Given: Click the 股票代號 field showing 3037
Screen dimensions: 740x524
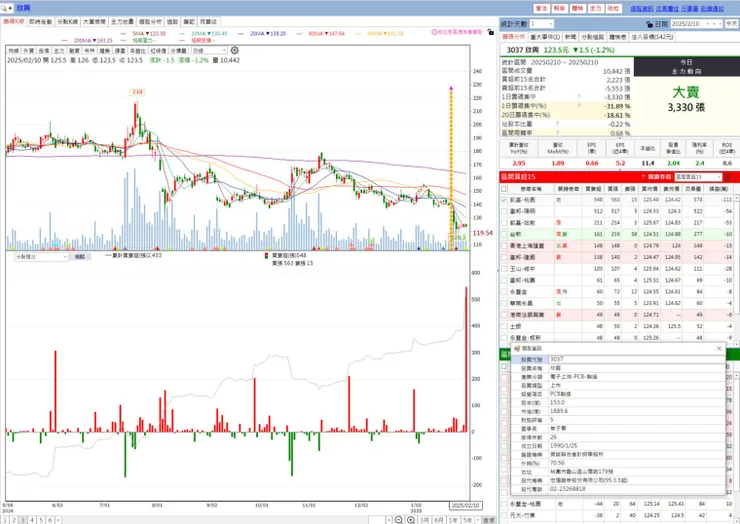Looking at the screenshot, I should coord(637,359).
